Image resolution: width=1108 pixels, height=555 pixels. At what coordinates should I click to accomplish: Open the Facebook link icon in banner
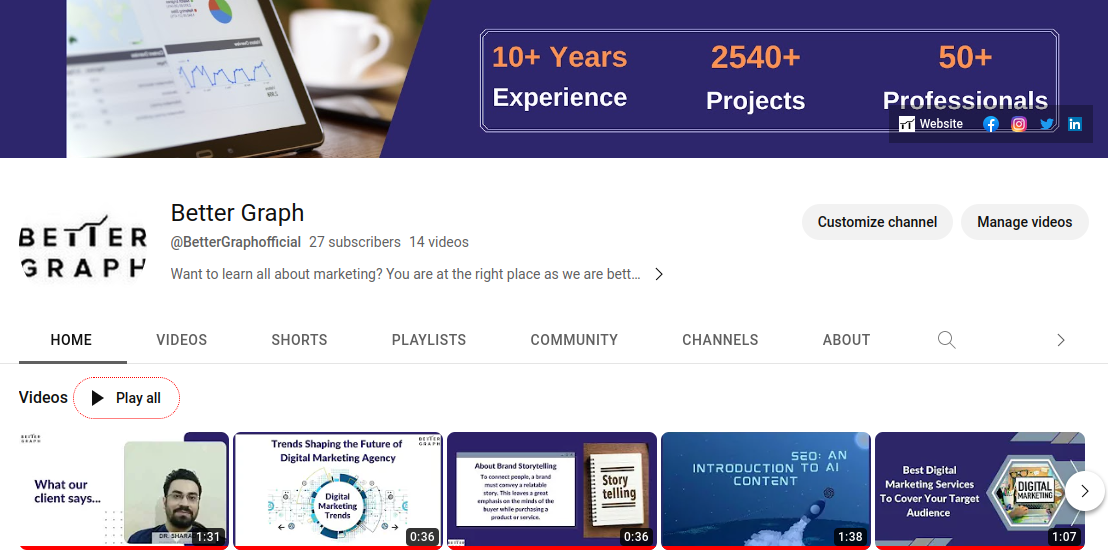pyautogui.click(x=991, y=124)
